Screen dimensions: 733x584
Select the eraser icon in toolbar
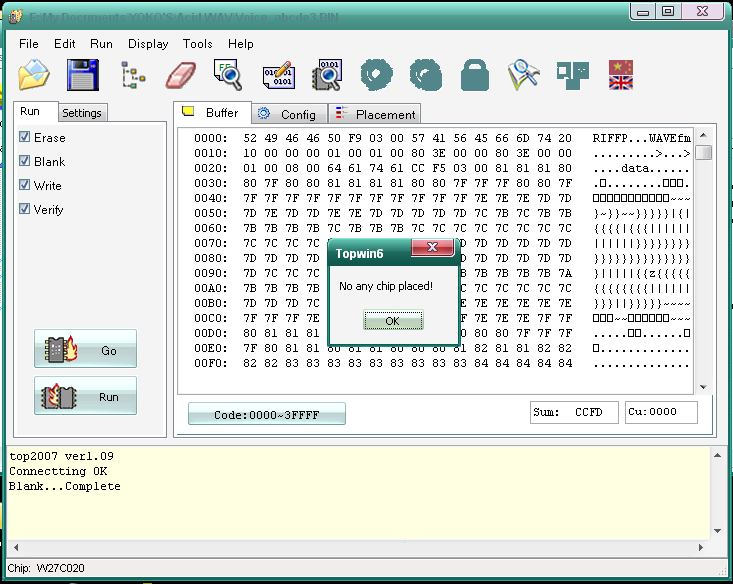click(181, 75)
